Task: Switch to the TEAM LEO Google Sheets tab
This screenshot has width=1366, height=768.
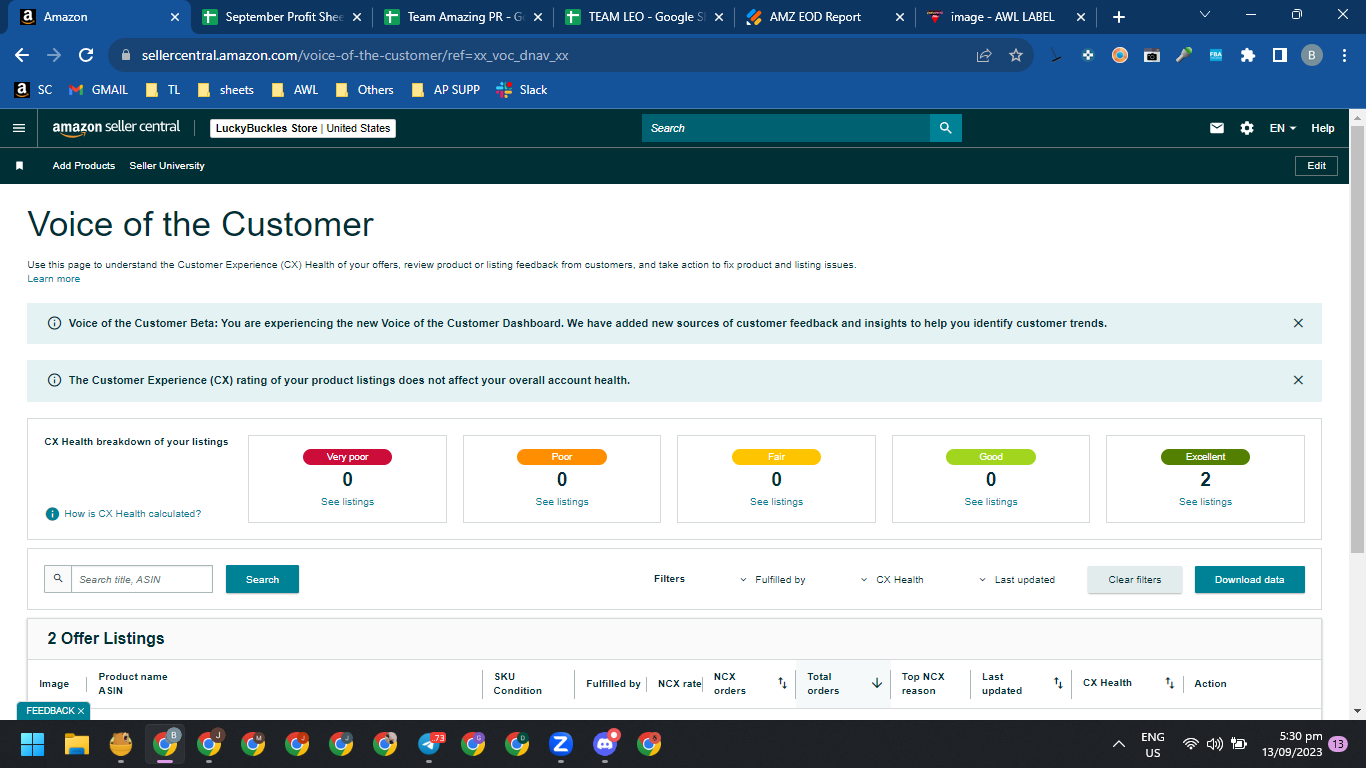Action: [x=644, y=17]
